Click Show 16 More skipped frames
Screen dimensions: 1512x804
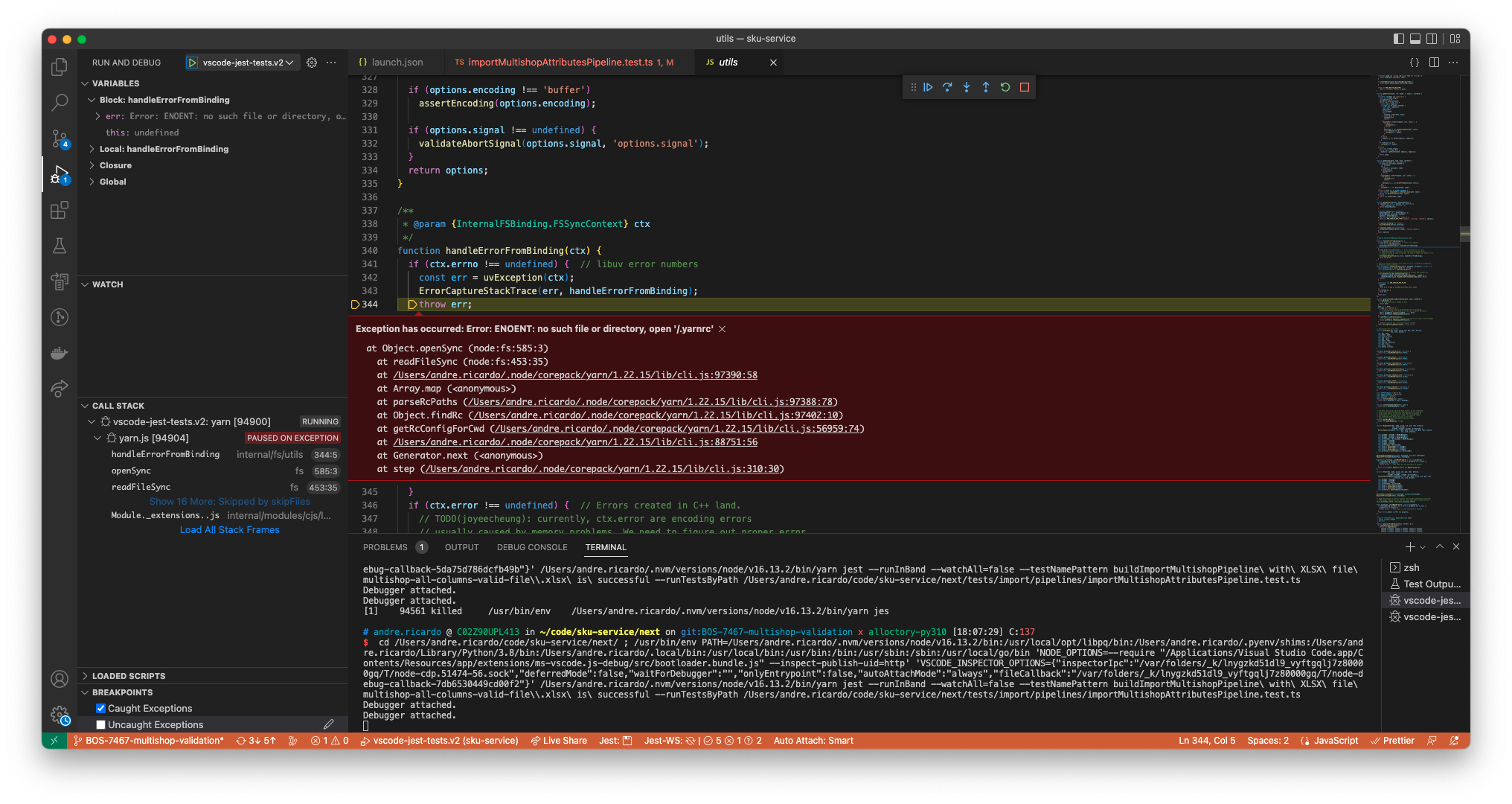229,501
